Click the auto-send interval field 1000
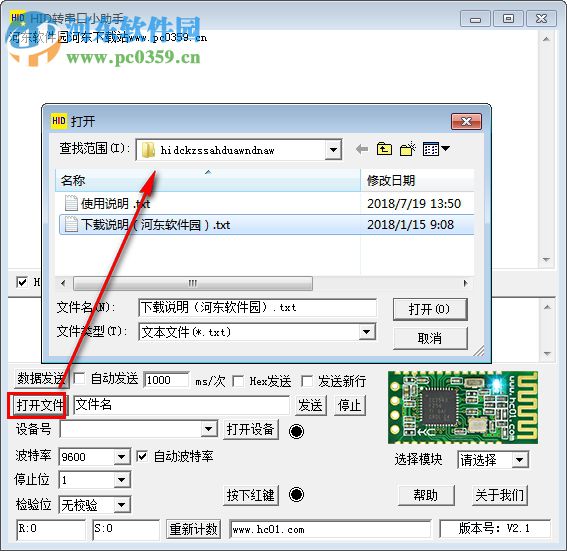Image resolution: width=567 pixels, height=551 pixels. (166, 380)
